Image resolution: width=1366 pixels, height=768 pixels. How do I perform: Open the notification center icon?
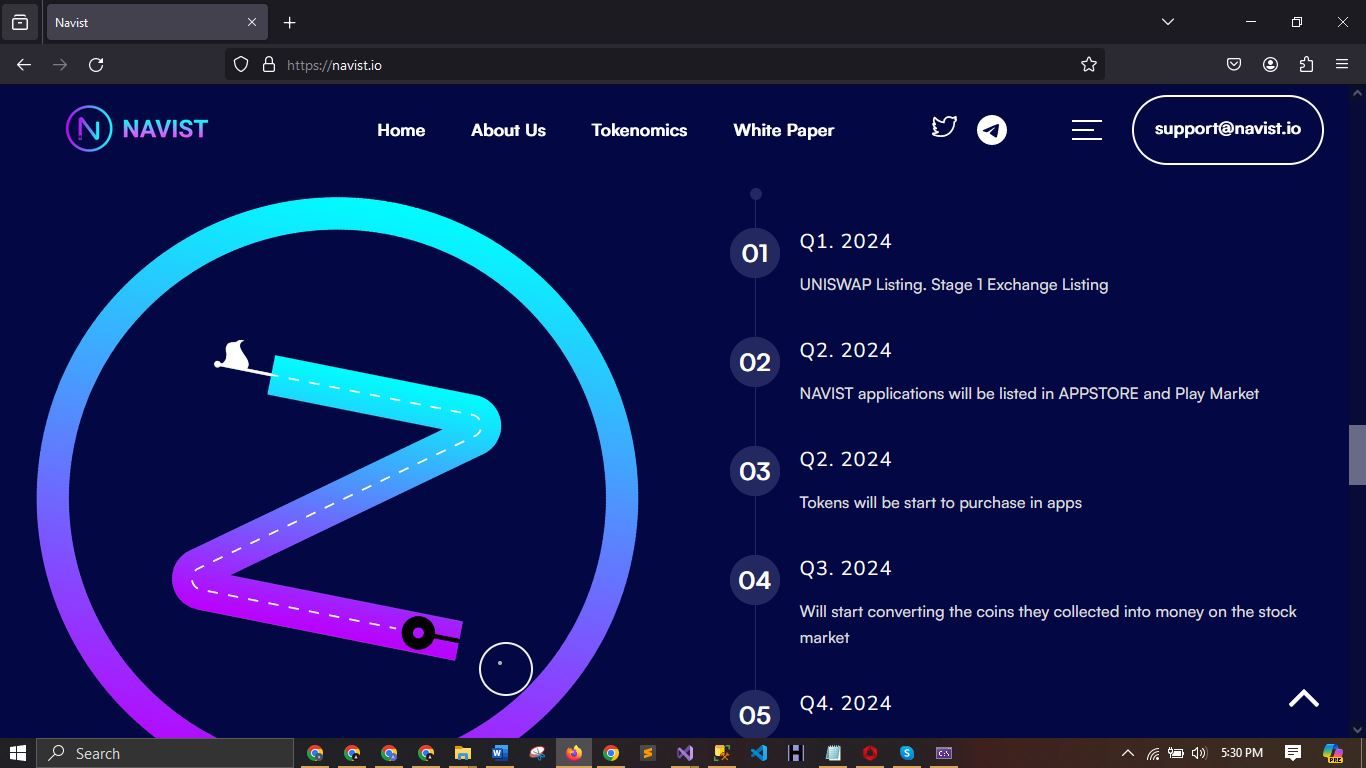click(x=1293, y=753)
